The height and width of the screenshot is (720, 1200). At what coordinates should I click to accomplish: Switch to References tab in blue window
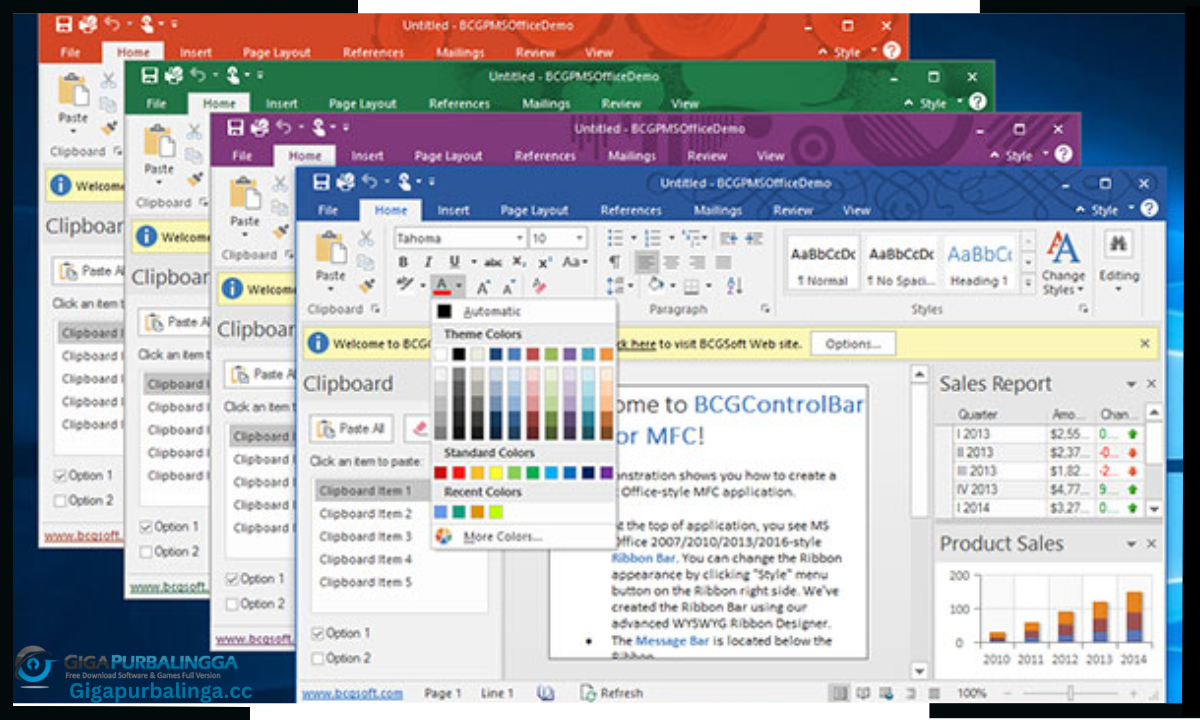[x=631, y=210]
